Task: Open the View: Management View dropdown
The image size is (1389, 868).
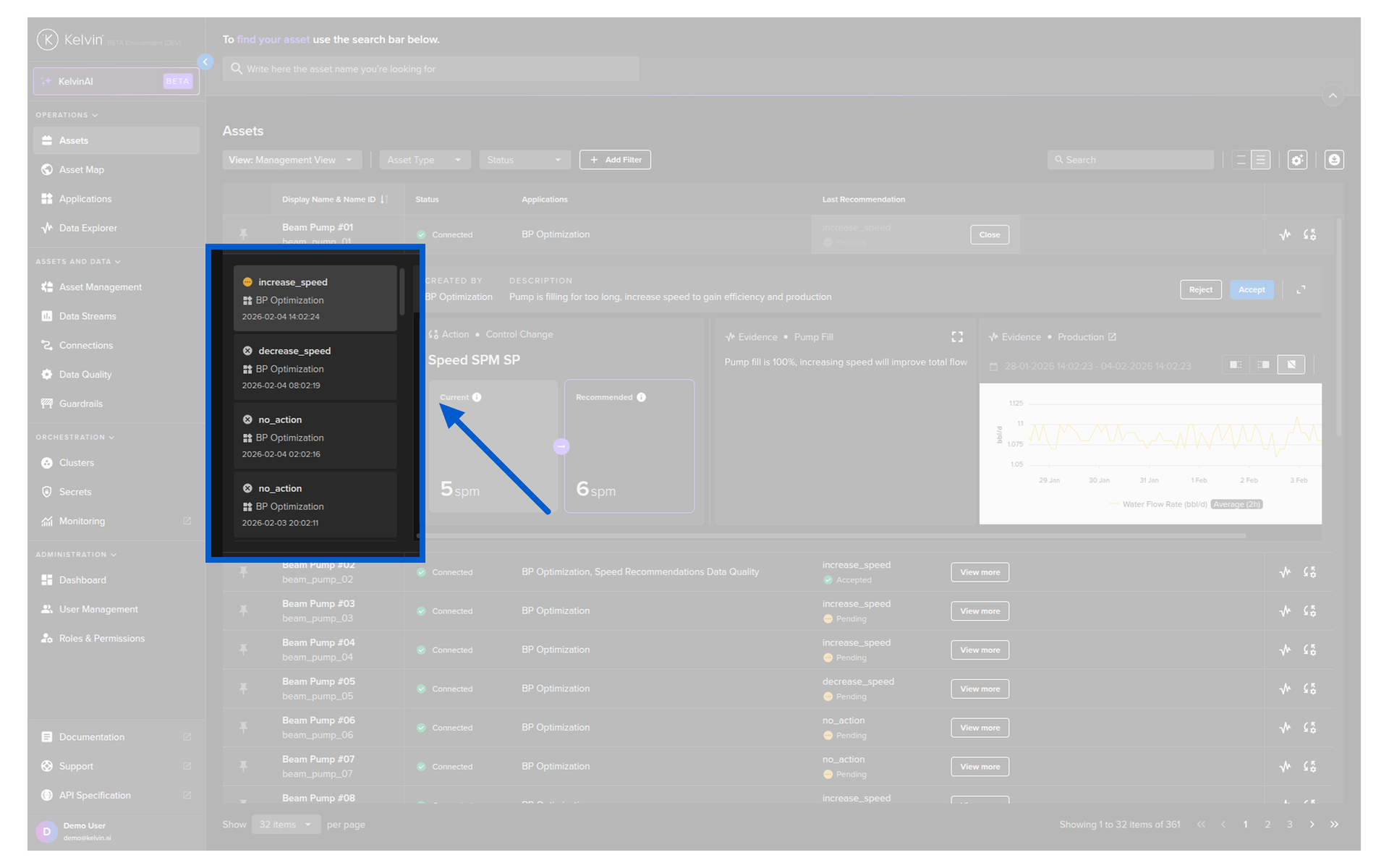Action: 291,160
